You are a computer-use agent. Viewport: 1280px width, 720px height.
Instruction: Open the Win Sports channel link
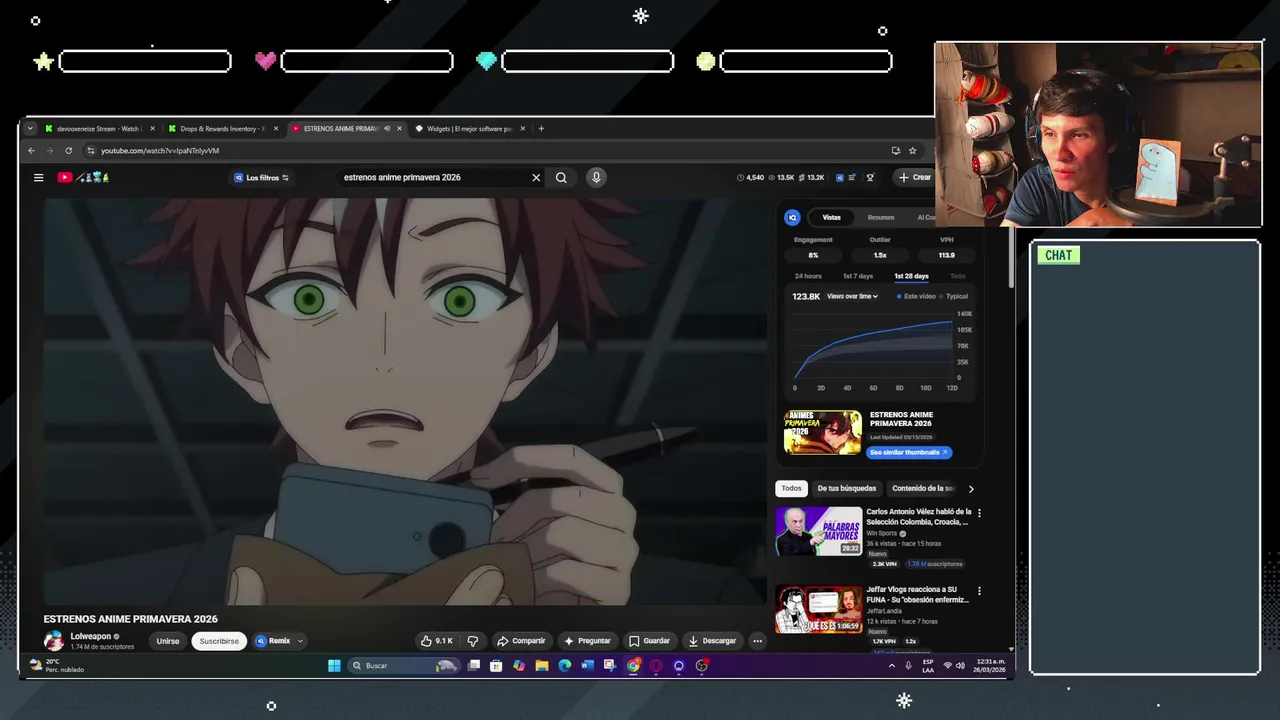tap(884, 533)
